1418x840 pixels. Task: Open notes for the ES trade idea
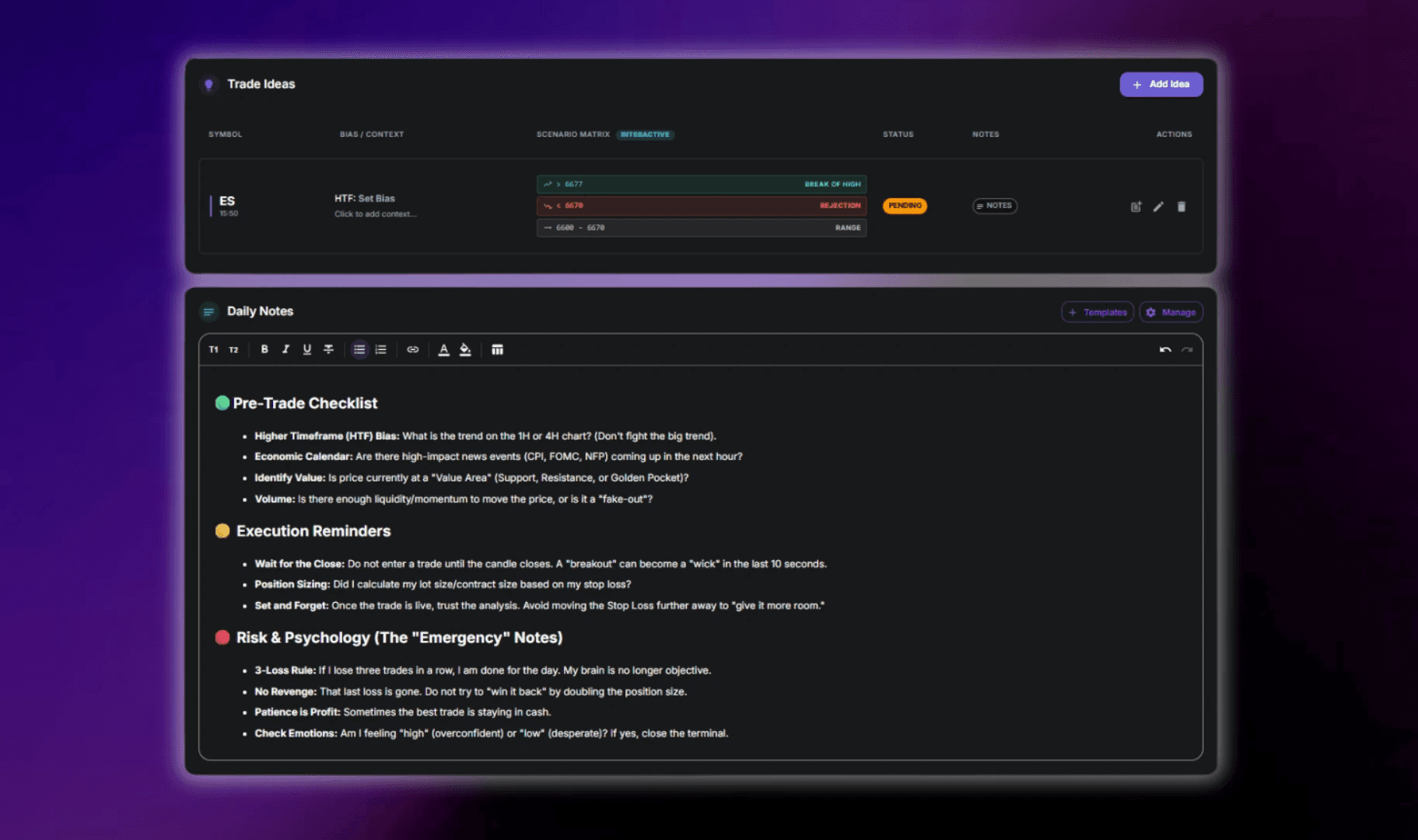click(x=994, y=205)
